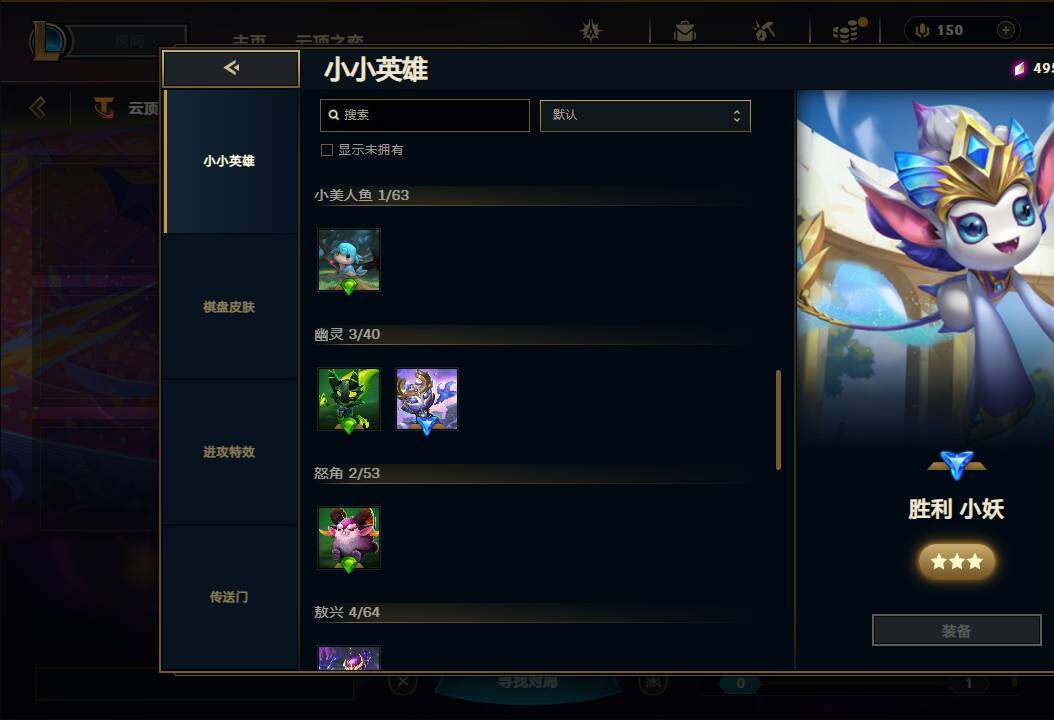This screenshot has height=720, width=1054.
Task: Select the 进攻特效 tab
Action: tap(229, 452)
